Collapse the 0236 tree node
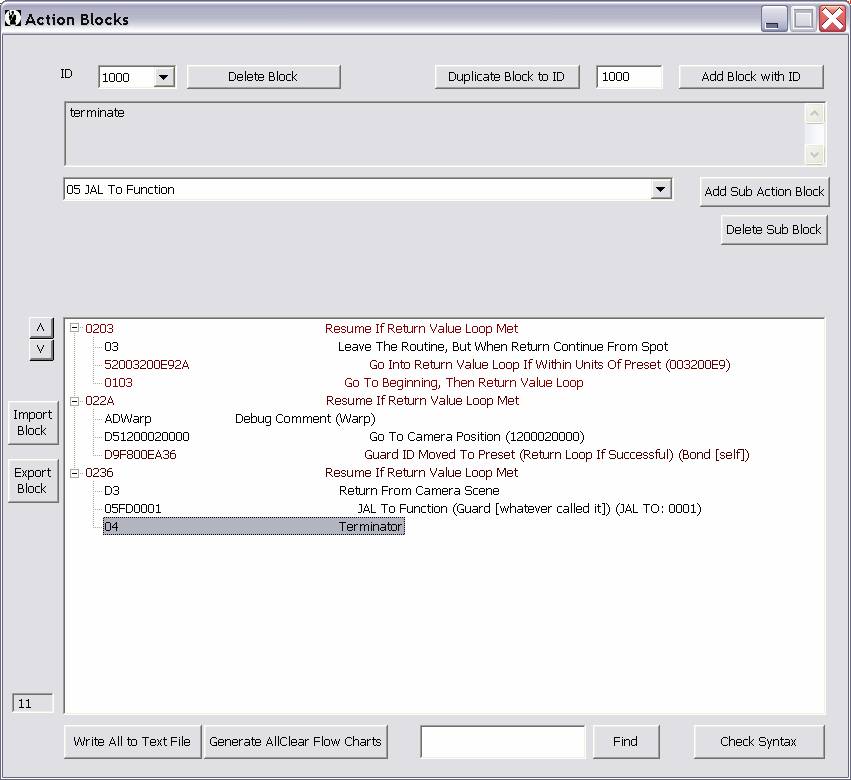 coord(75,473)
